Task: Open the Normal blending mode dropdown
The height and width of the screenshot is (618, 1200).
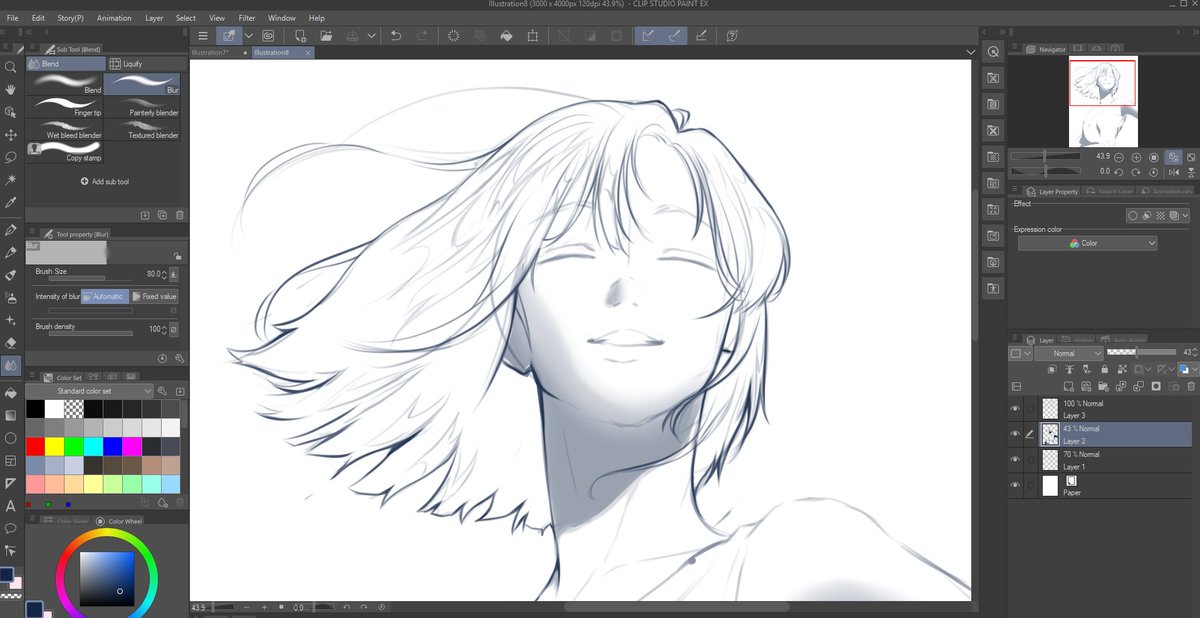Action: point(1069,353)
